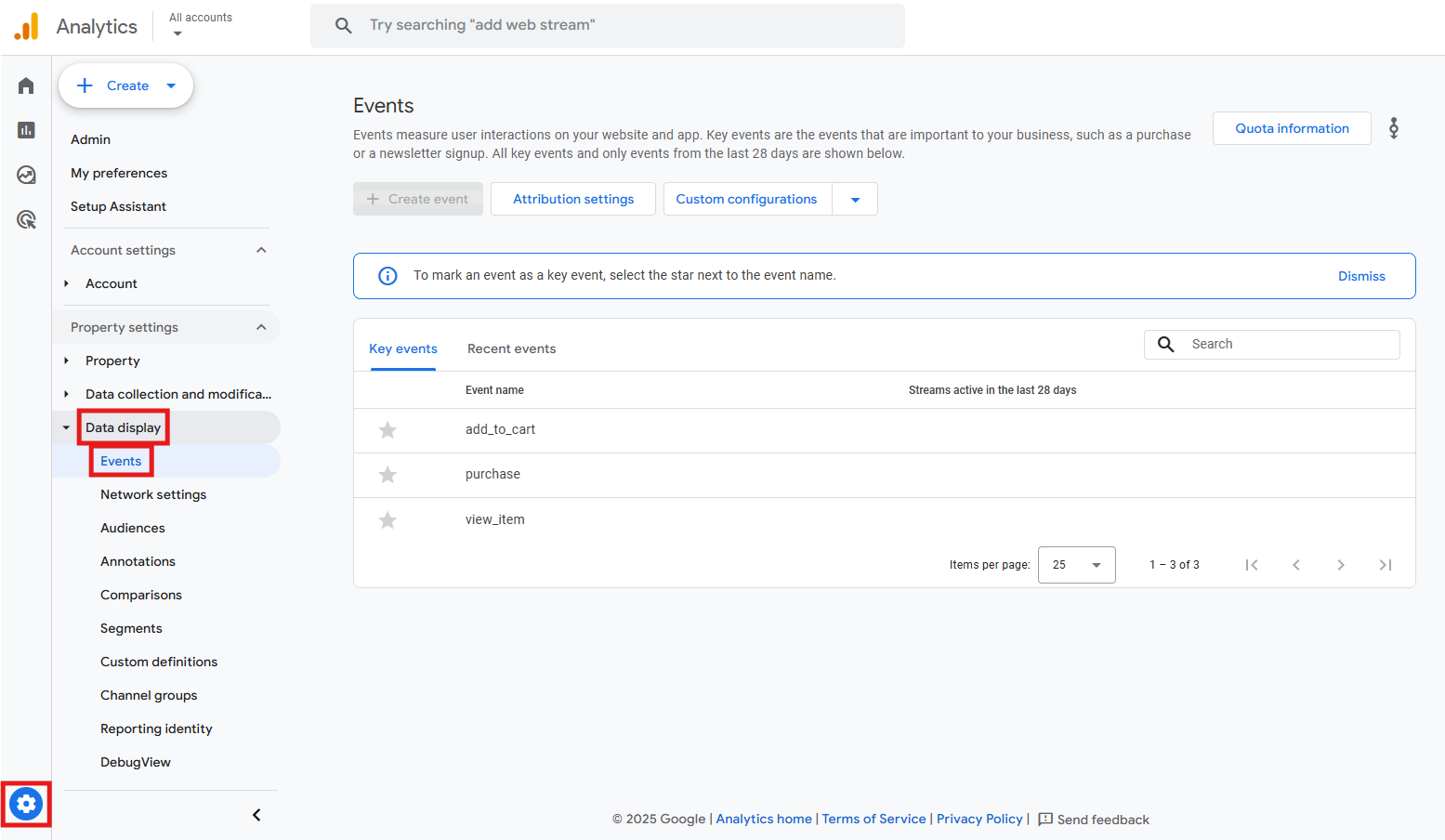The height and width of the screenshot is (840, 1445).
Task: Collapse the admin navigation panel arrow
Action: click(256, 815)
